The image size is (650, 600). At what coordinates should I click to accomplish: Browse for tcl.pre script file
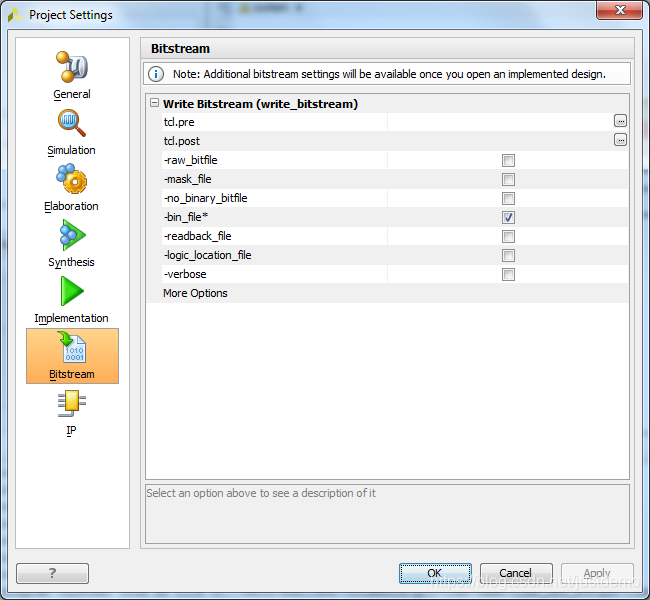[x=620, y=121]
